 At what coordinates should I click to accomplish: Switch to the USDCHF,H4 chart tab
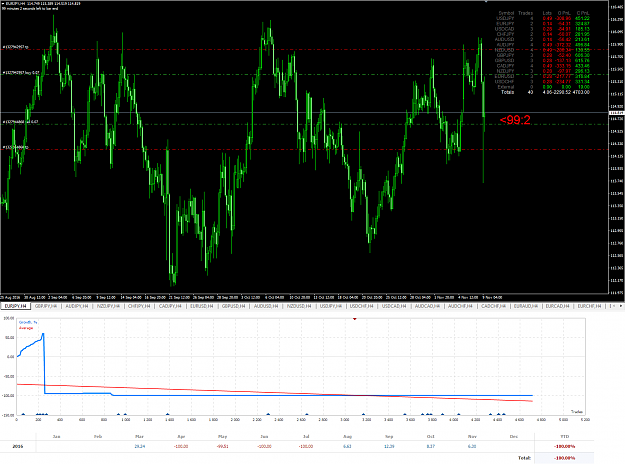[x=362, y=306]
